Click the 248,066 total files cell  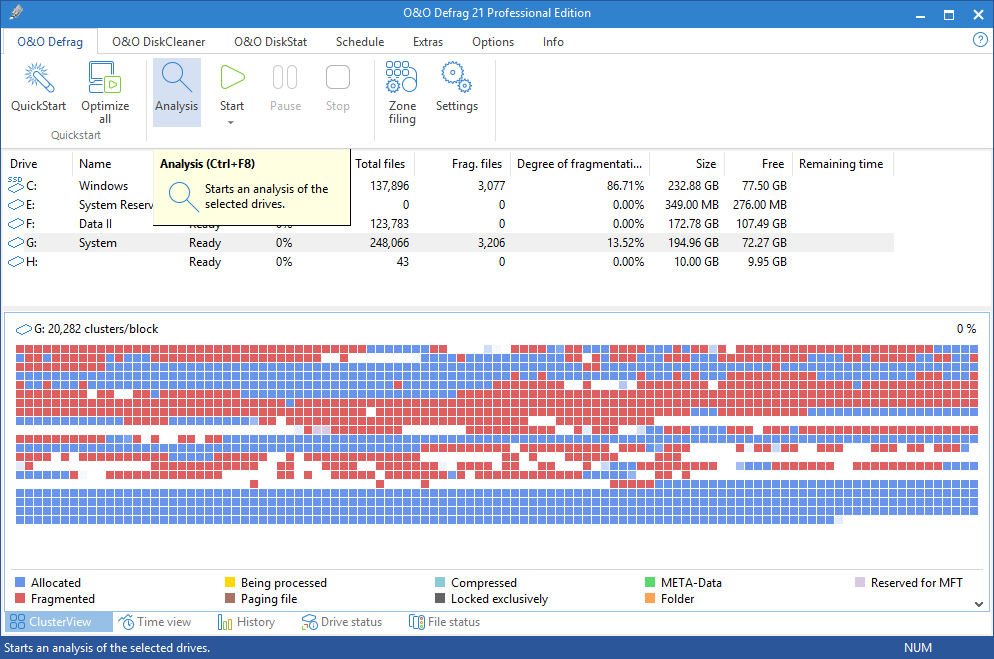(389, 243)
